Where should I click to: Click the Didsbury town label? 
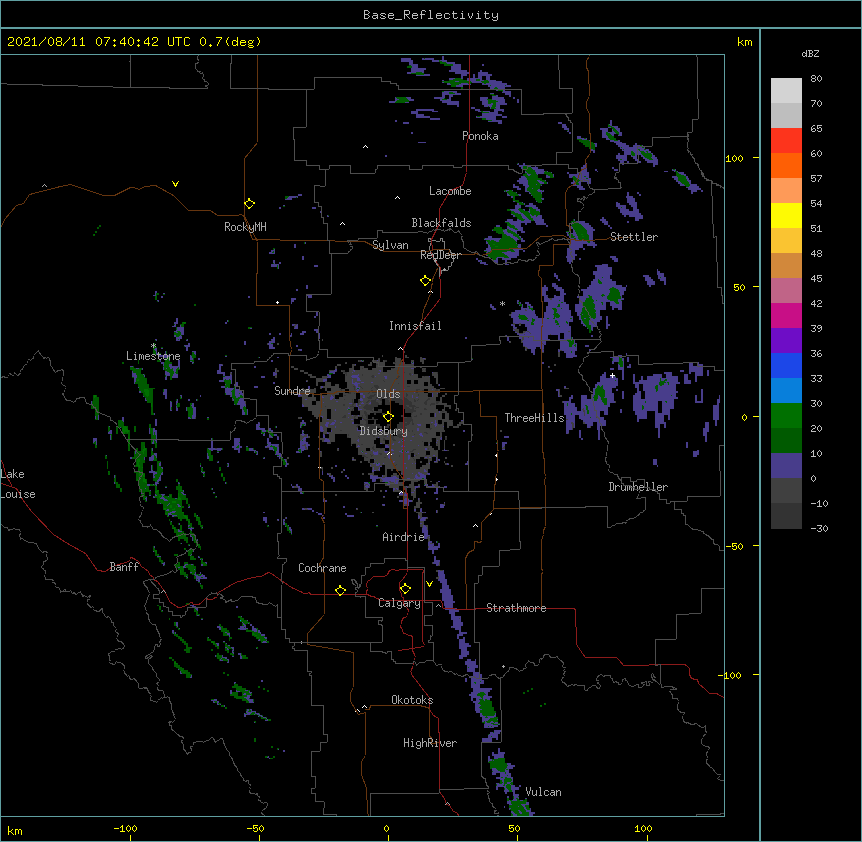coord(384,431)
